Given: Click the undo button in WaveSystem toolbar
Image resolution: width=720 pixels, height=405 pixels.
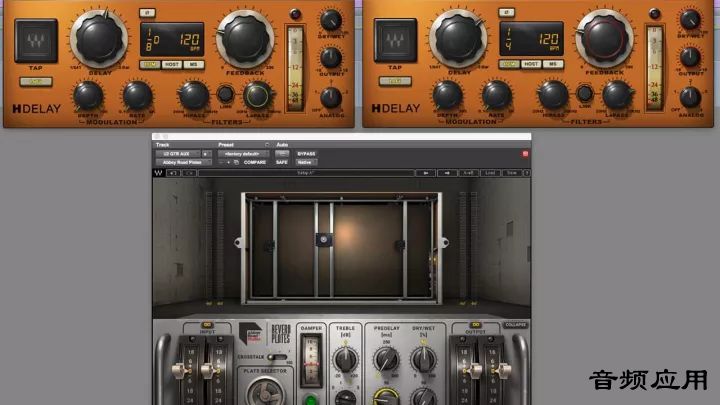Looking at the screenshot, I should pyautogui.click(x=173, y=173).
